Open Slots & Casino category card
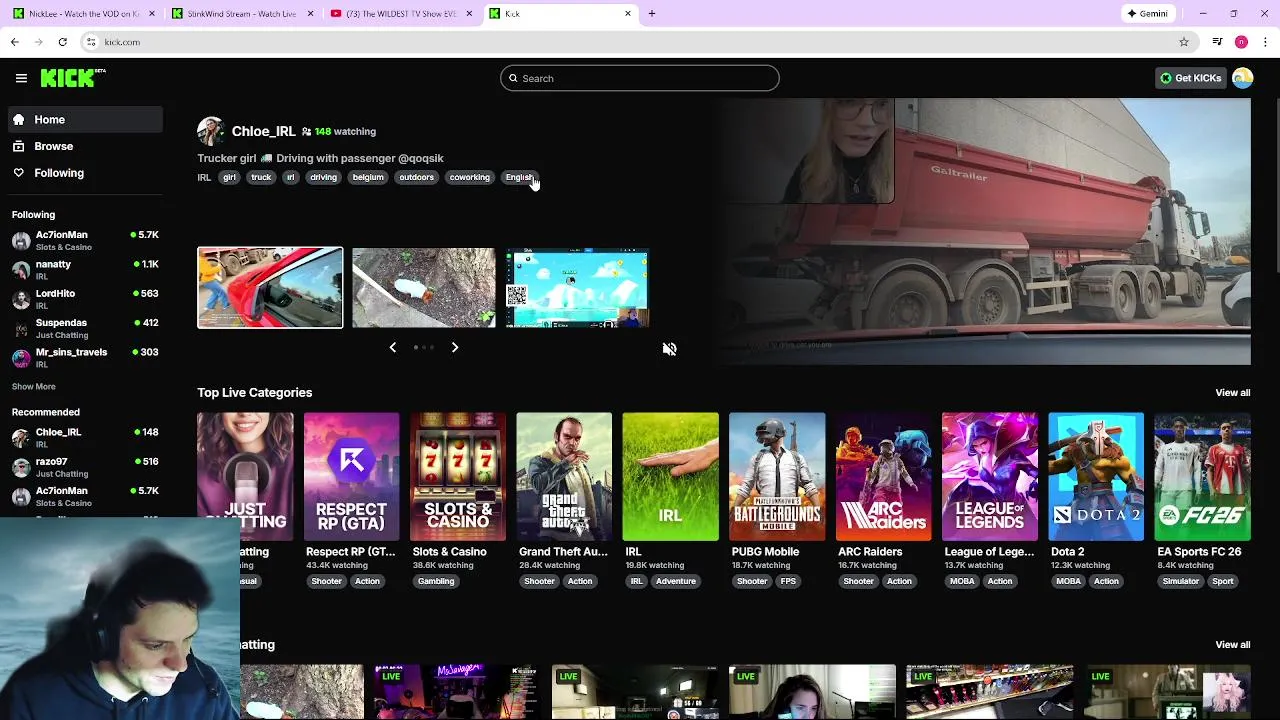 [457, 476]
